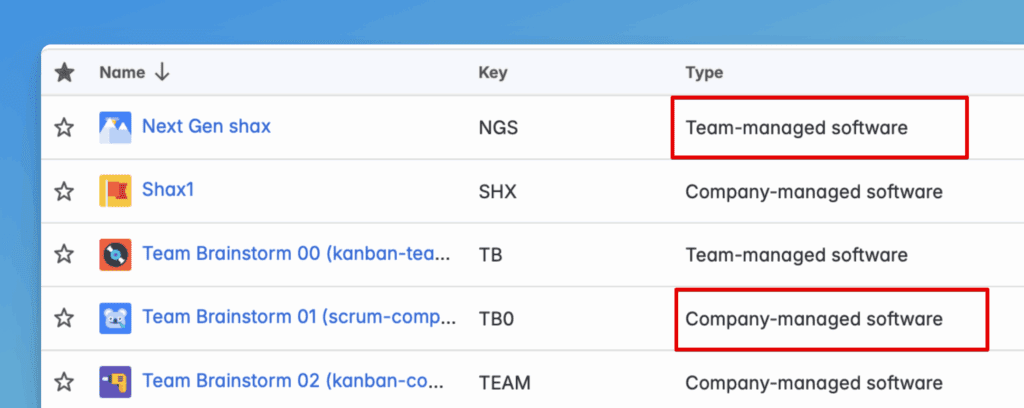1024x408 pixels.
Task: Click the Team Brainstorm 00 project avatar
Action: [115, 254]
